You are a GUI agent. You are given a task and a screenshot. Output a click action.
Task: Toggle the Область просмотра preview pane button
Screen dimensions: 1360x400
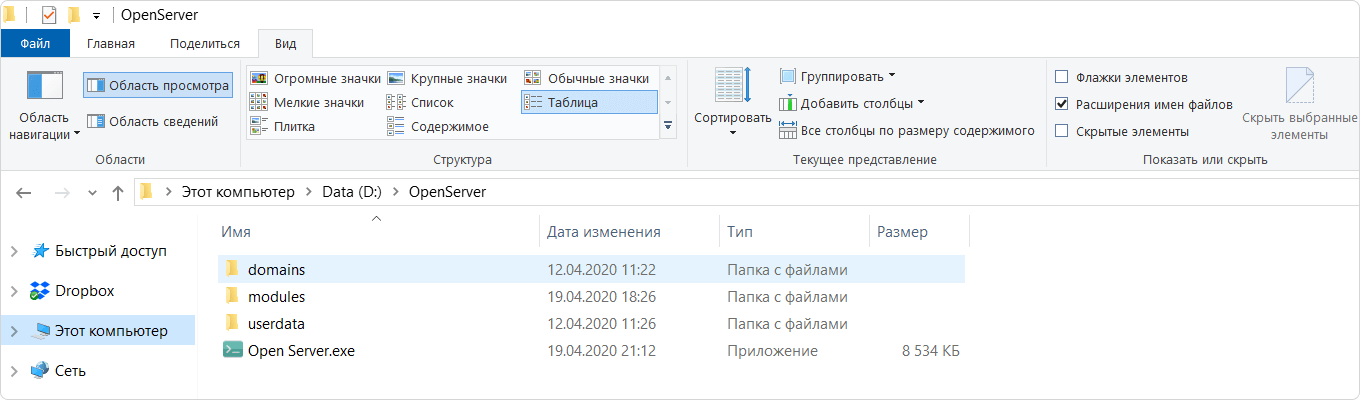(x=158, y=86)
